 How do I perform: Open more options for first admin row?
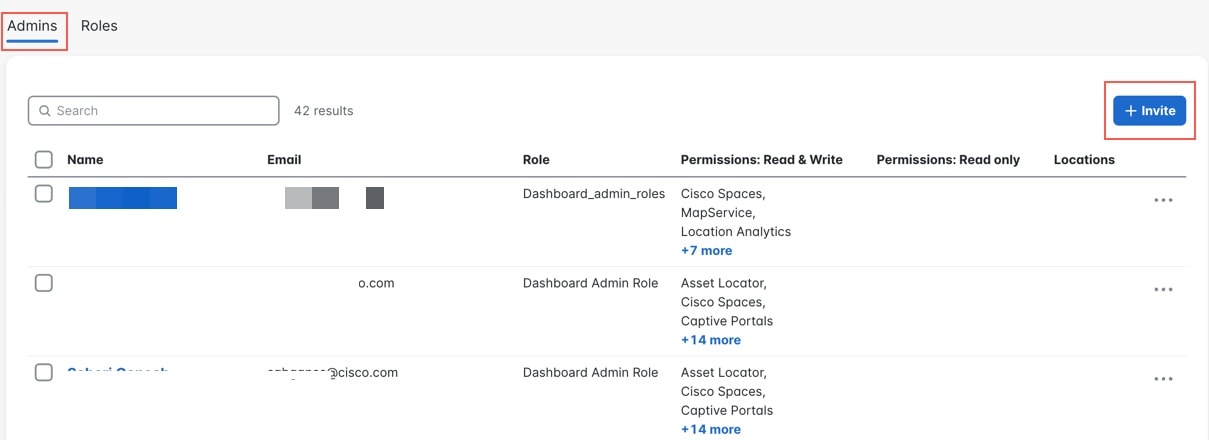(x=1162, y=200)
